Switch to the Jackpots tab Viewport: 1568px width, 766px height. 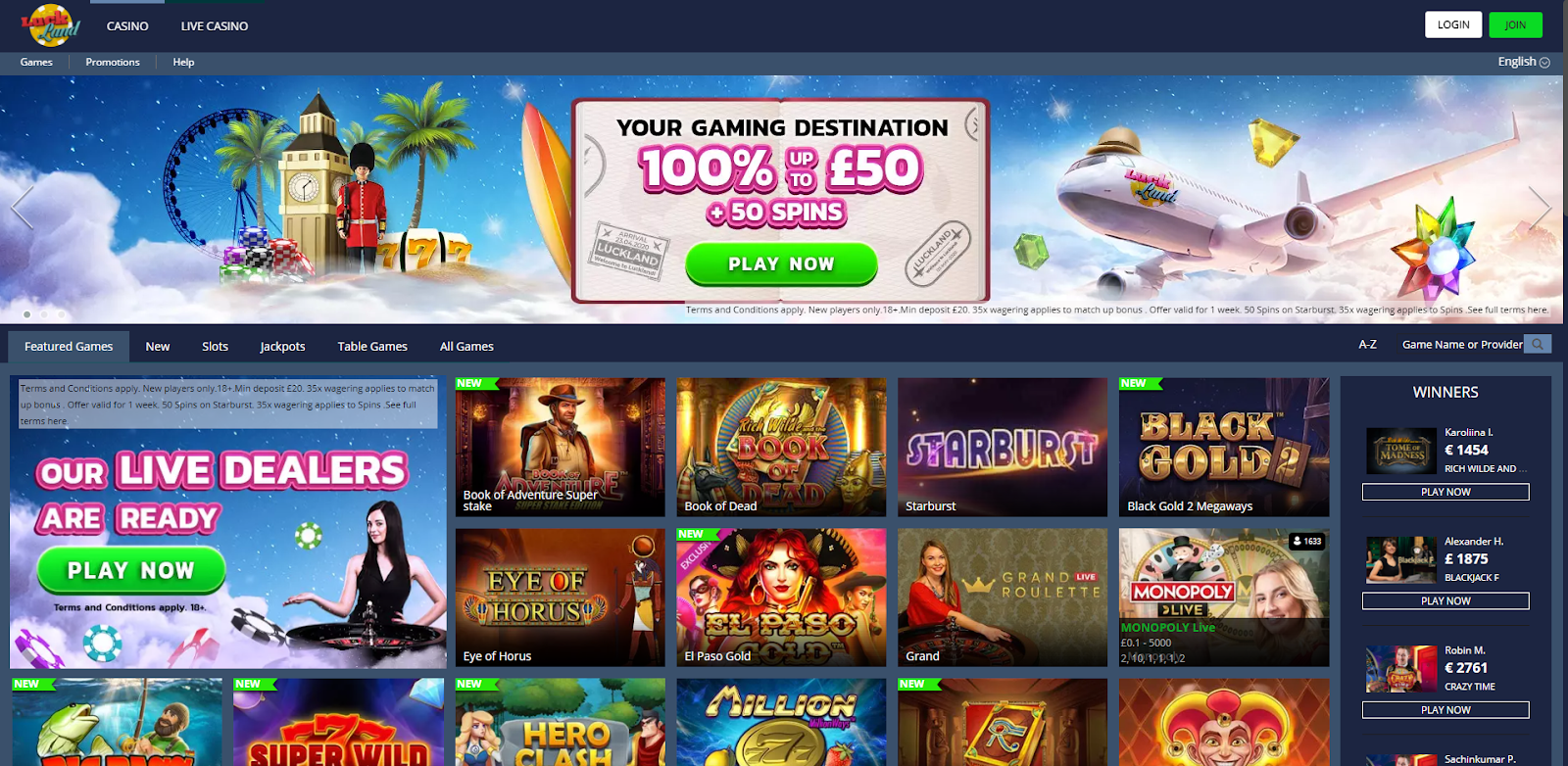tap(282, 347)
